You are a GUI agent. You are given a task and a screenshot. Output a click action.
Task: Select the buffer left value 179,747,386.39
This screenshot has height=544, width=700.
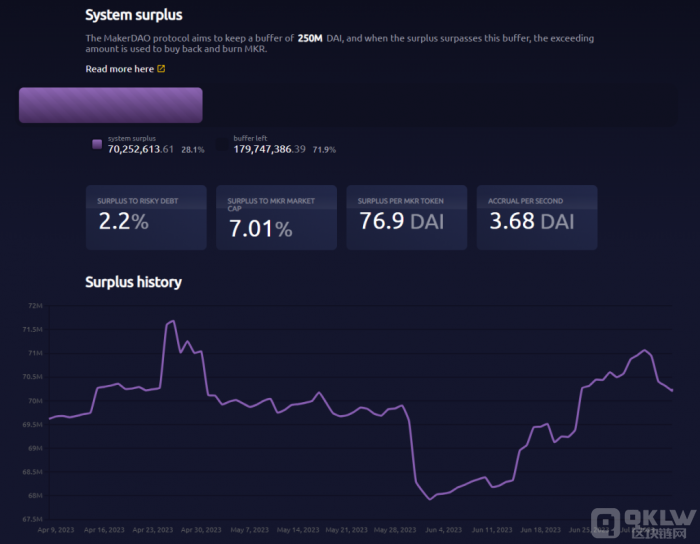[269, 149]
